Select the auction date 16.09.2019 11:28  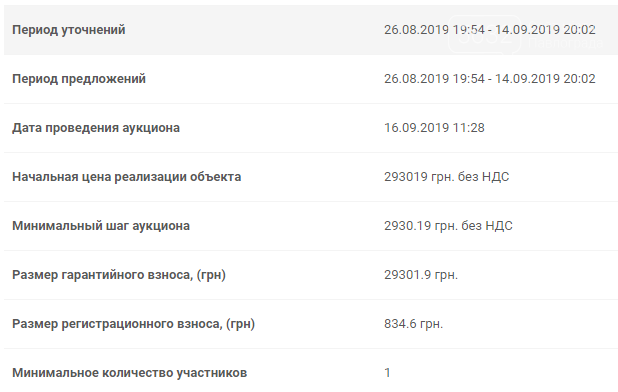coord(434,128)
